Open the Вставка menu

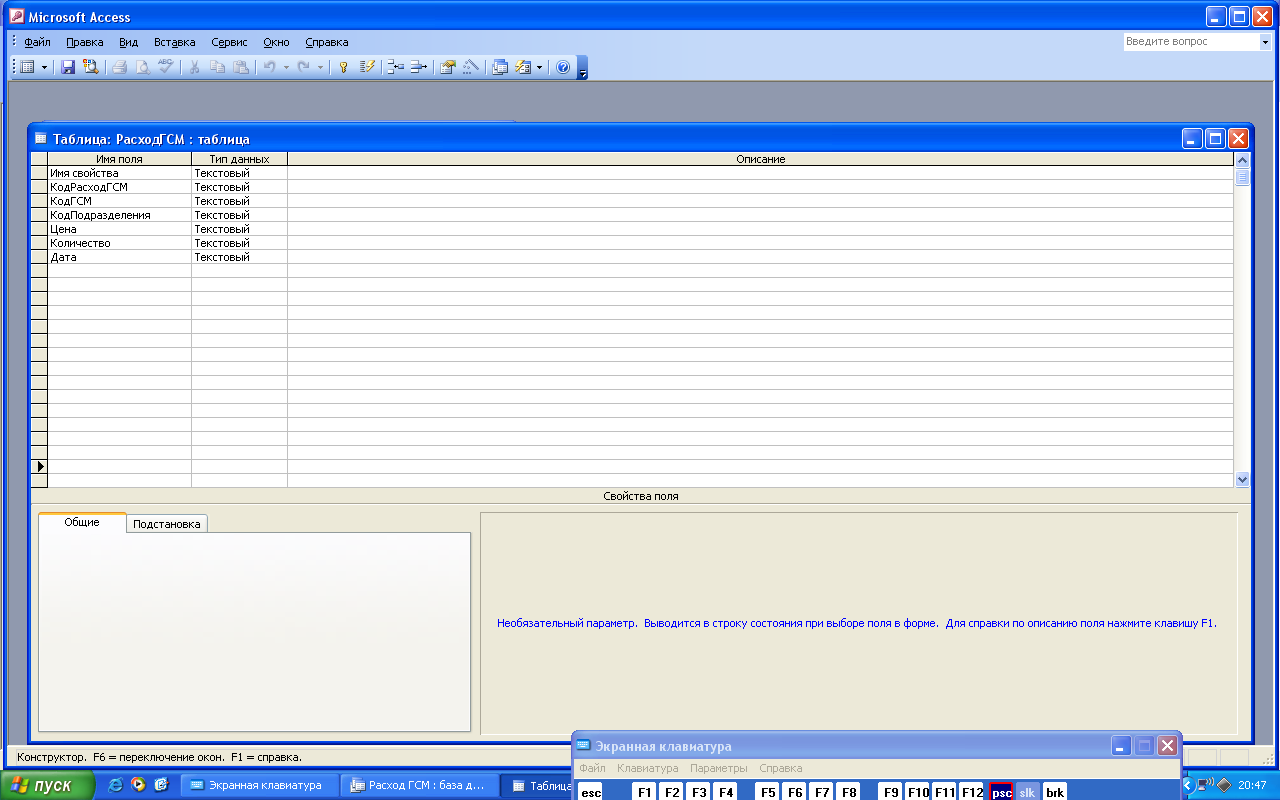click(175, 42)
